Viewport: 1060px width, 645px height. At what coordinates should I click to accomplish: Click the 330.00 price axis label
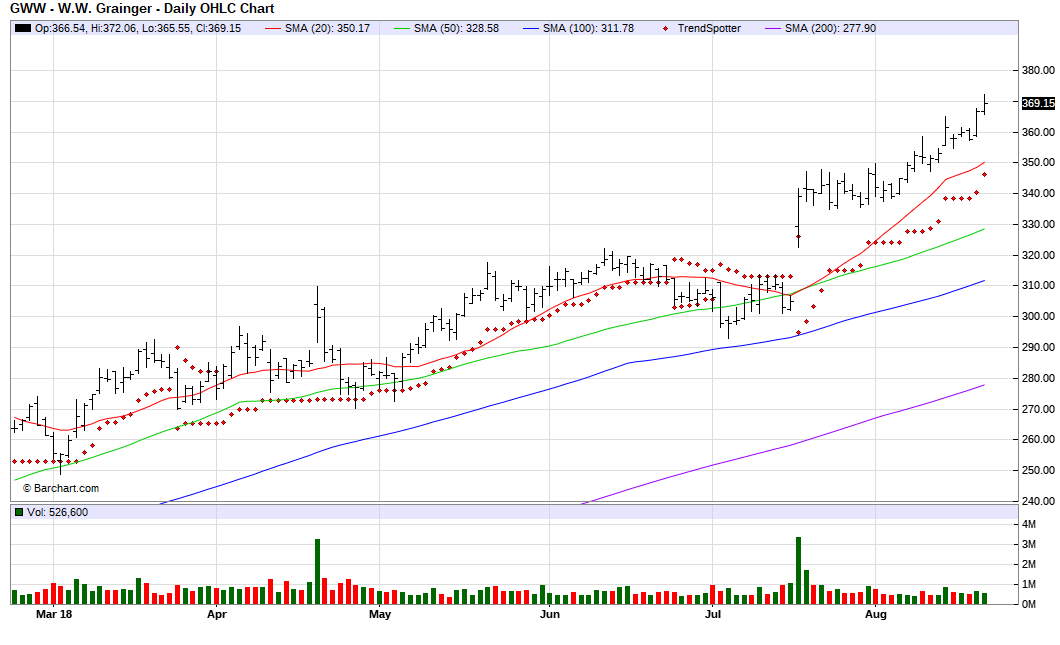point(1038,224)
